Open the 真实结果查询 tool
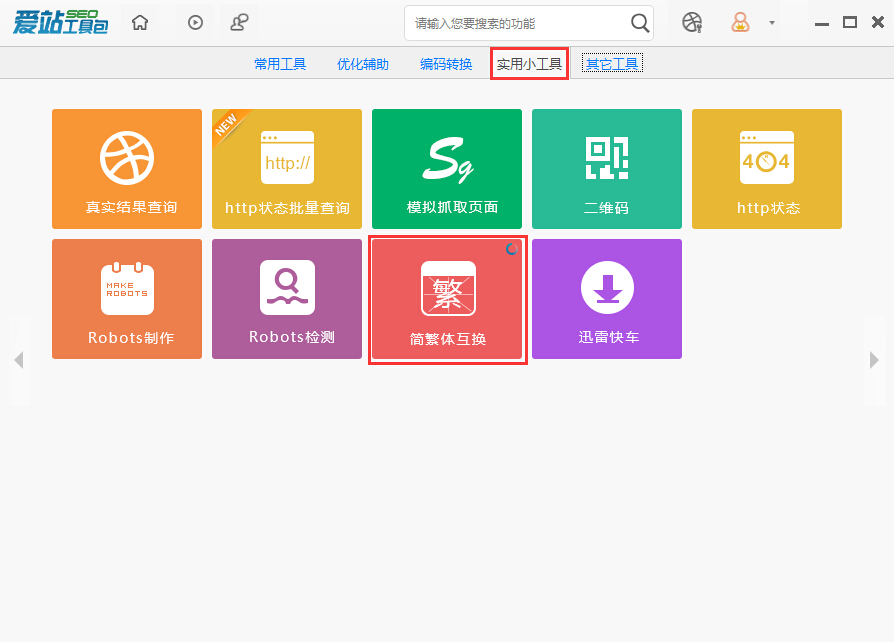The width and height of the screenshot is (894, 642). click(x=127, y=169)
